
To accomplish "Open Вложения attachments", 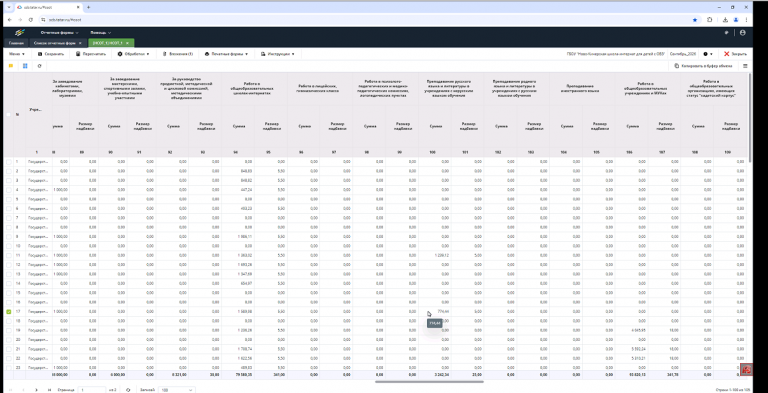I will pos(178,54).
